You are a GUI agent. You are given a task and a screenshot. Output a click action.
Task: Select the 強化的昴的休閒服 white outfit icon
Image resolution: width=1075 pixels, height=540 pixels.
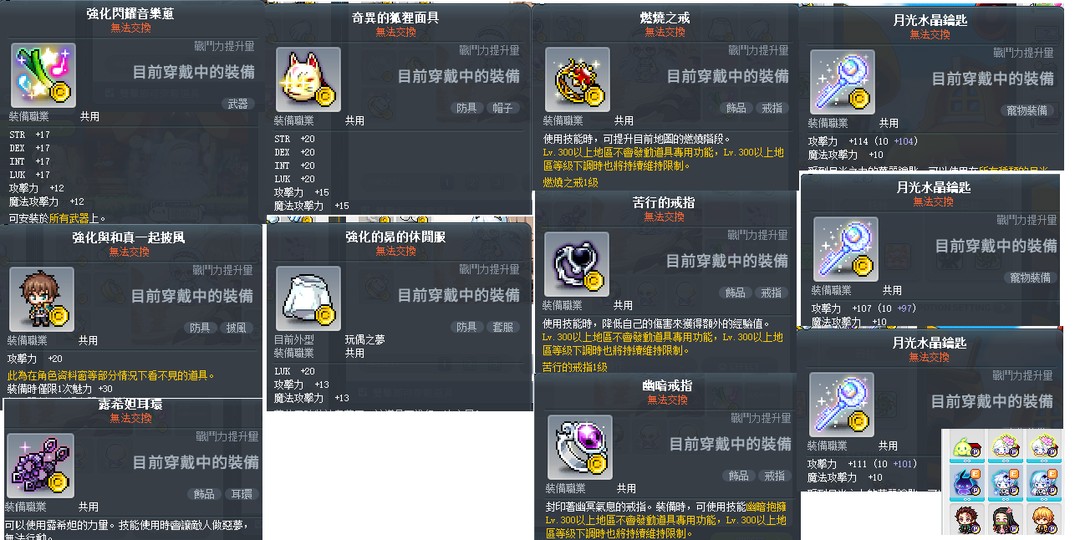pos(308,298)
